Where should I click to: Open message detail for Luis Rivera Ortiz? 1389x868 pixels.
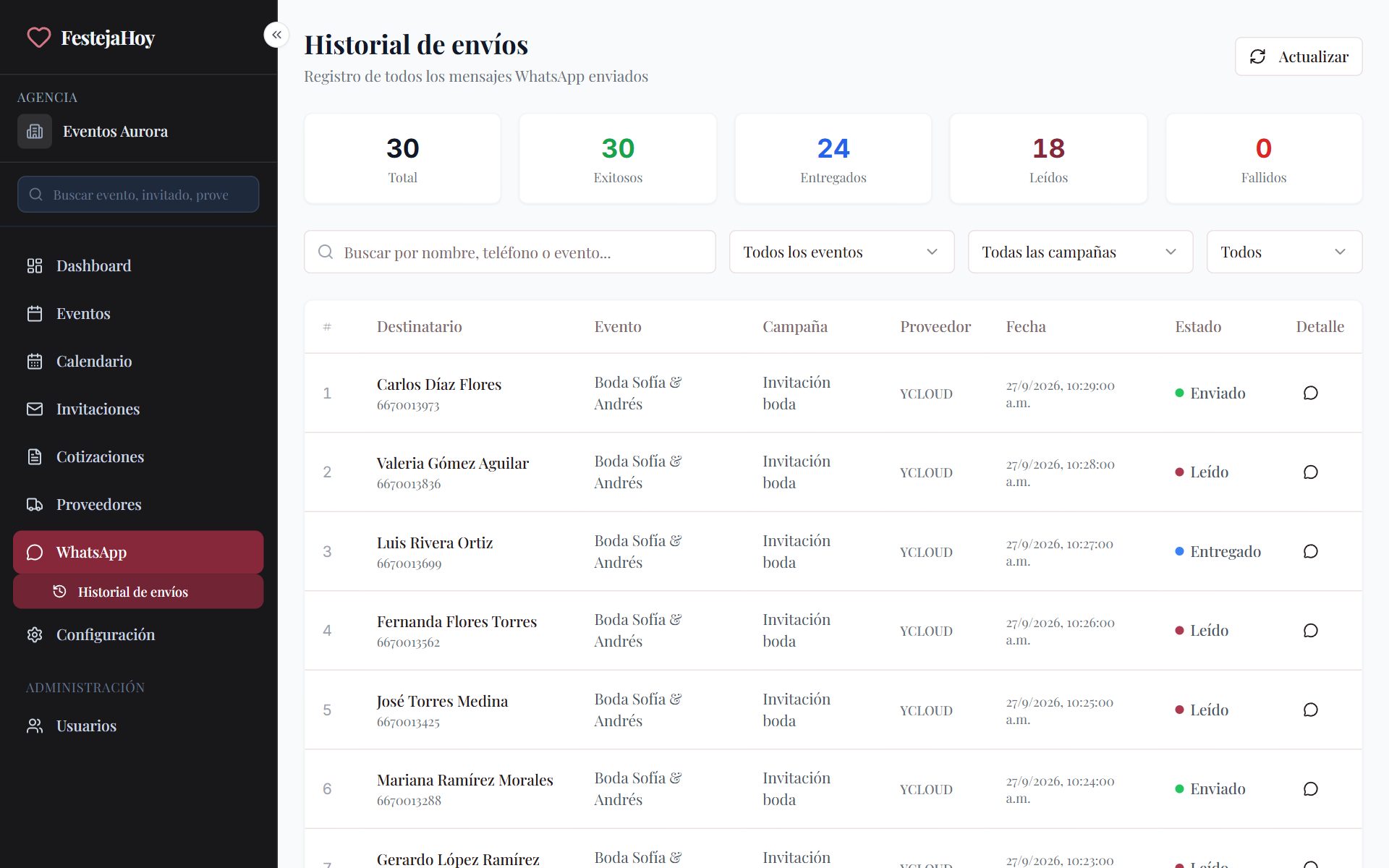tap(1310, 551)
